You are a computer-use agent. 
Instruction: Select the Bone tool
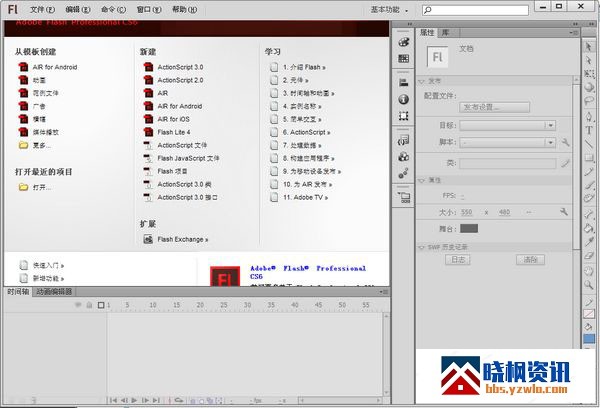coord(589,214)
